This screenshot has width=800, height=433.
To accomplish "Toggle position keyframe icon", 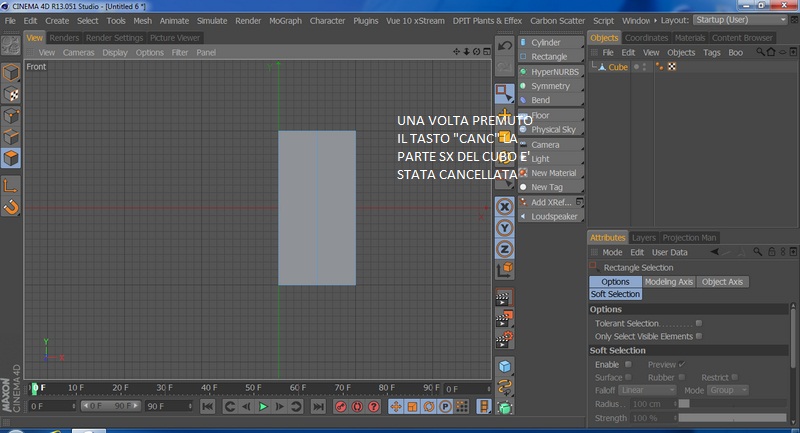I will point(395,406).
